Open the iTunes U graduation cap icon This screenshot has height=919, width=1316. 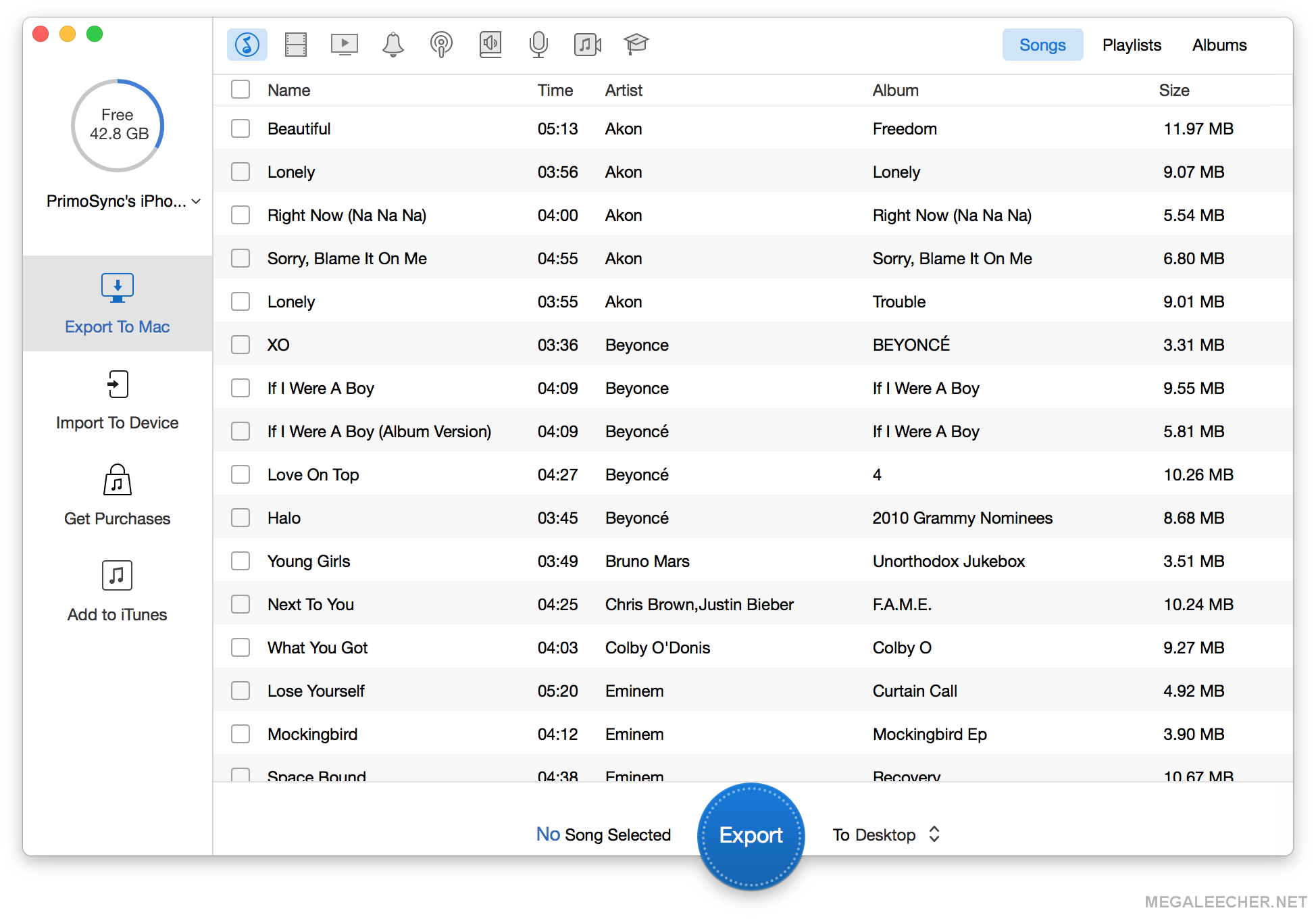(x=636, y=45)
